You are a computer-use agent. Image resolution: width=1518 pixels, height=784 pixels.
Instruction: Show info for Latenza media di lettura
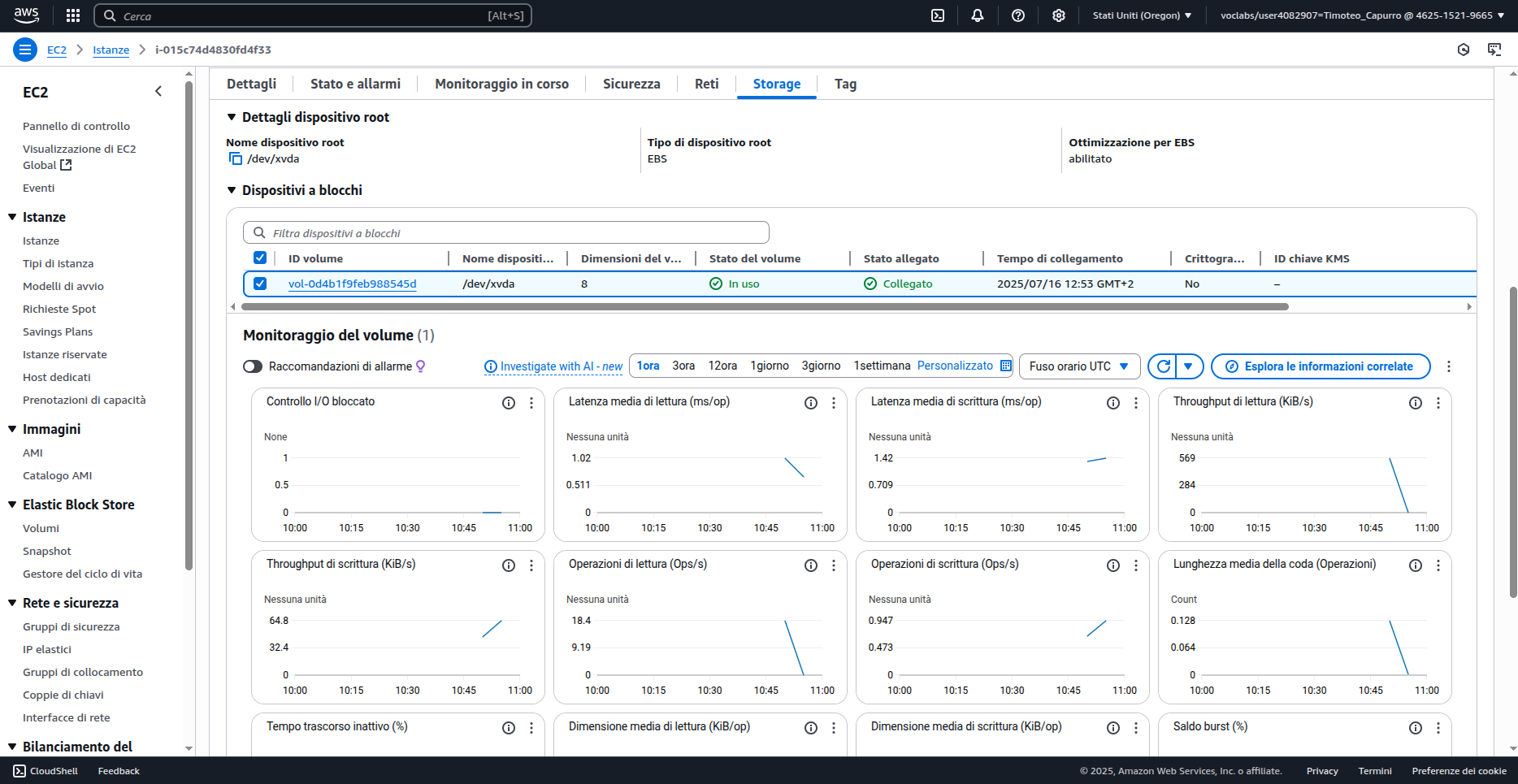point(811,403)
